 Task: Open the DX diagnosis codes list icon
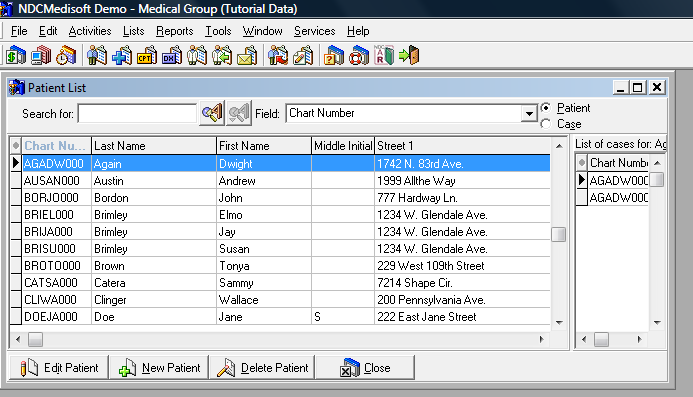pos(172,56)
